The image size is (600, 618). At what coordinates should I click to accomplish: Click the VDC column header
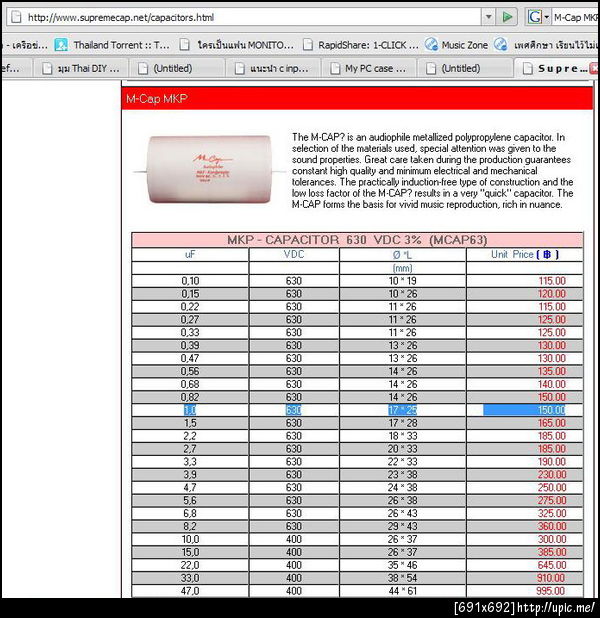[x=294, y=255]
